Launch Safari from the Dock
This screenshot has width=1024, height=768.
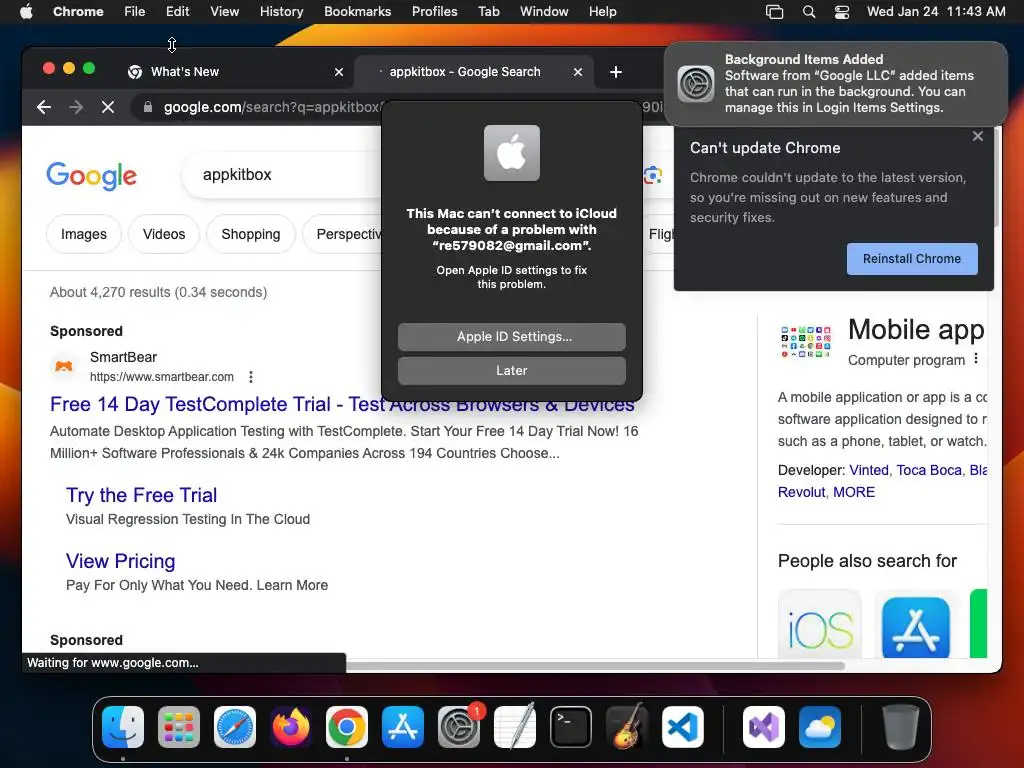[x=235, y=727]
